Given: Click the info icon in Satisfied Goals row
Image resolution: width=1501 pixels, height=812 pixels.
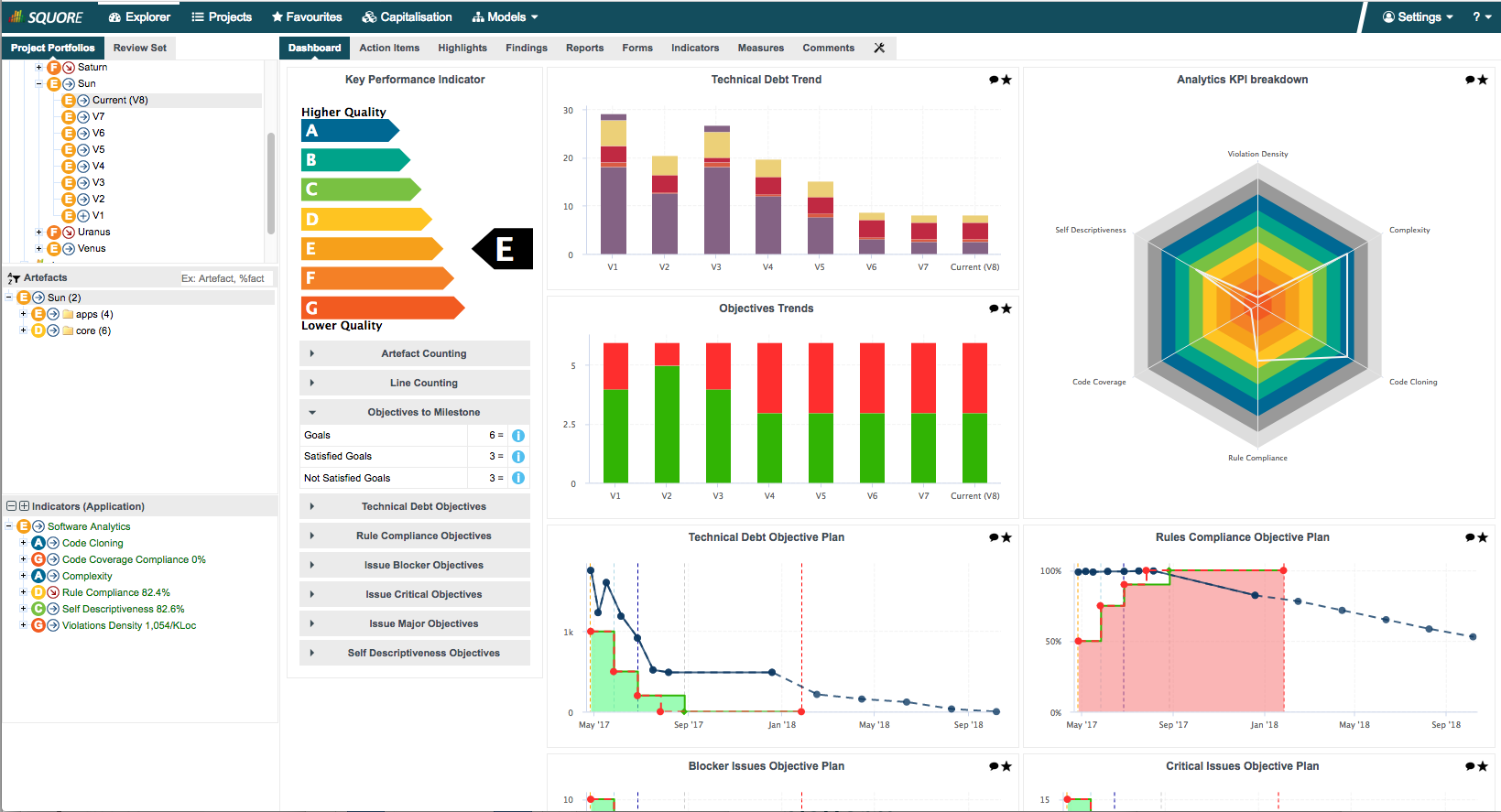Looking at the screenshot, I should (x=518, y=457).
